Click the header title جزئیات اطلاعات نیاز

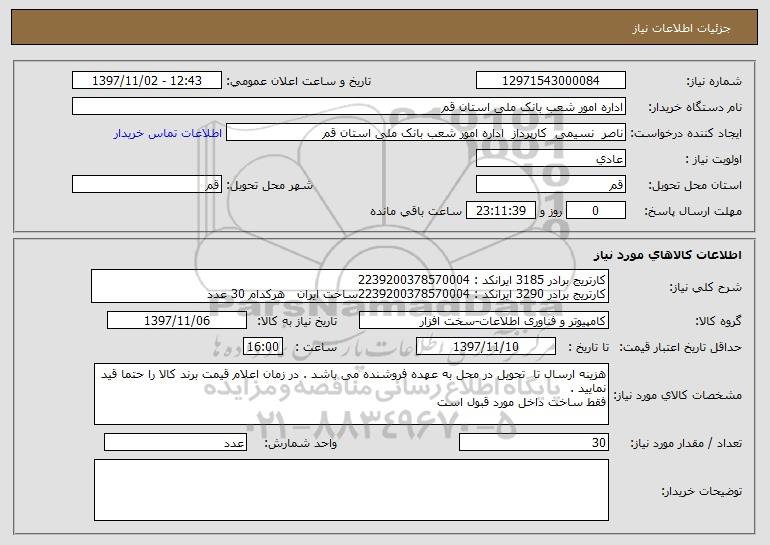681,28
